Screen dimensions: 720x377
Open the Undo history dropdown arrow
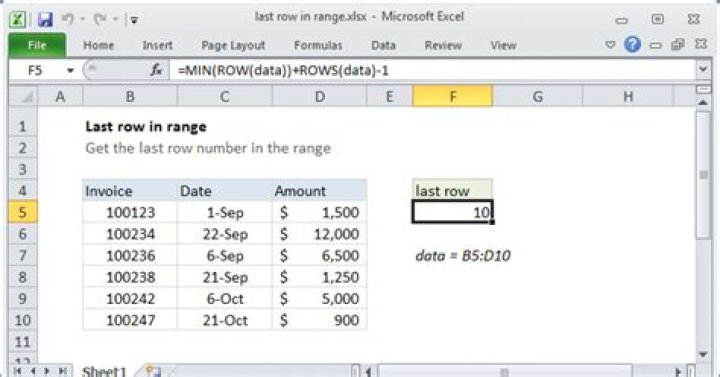pos(83,19)
